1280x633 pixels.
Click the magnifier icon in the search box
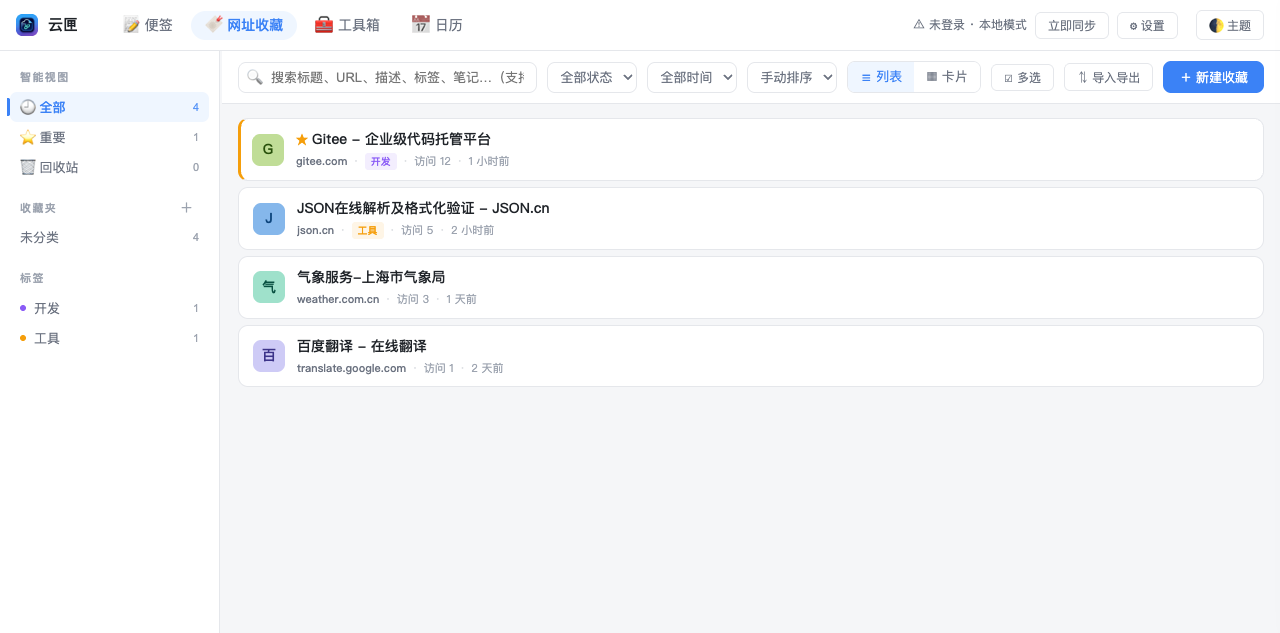click(x=255, y=77)
